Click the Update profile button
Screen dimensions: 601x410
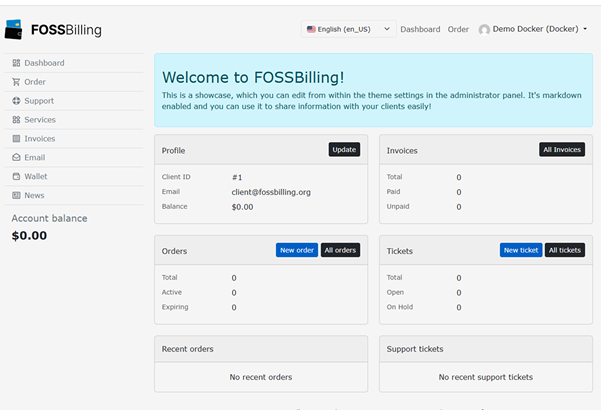(x=344, y=149)
